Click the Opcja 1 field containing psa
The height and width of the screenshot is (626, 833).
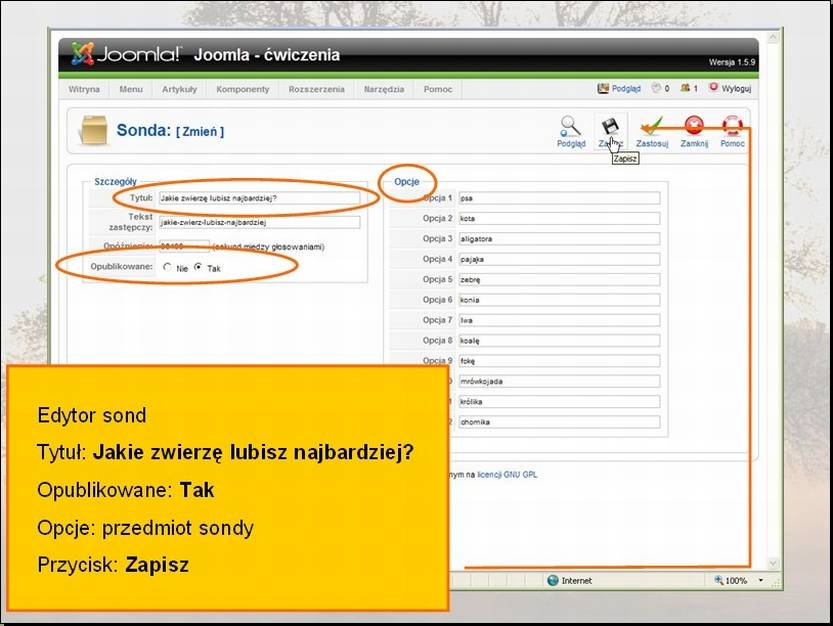[559, 198]
